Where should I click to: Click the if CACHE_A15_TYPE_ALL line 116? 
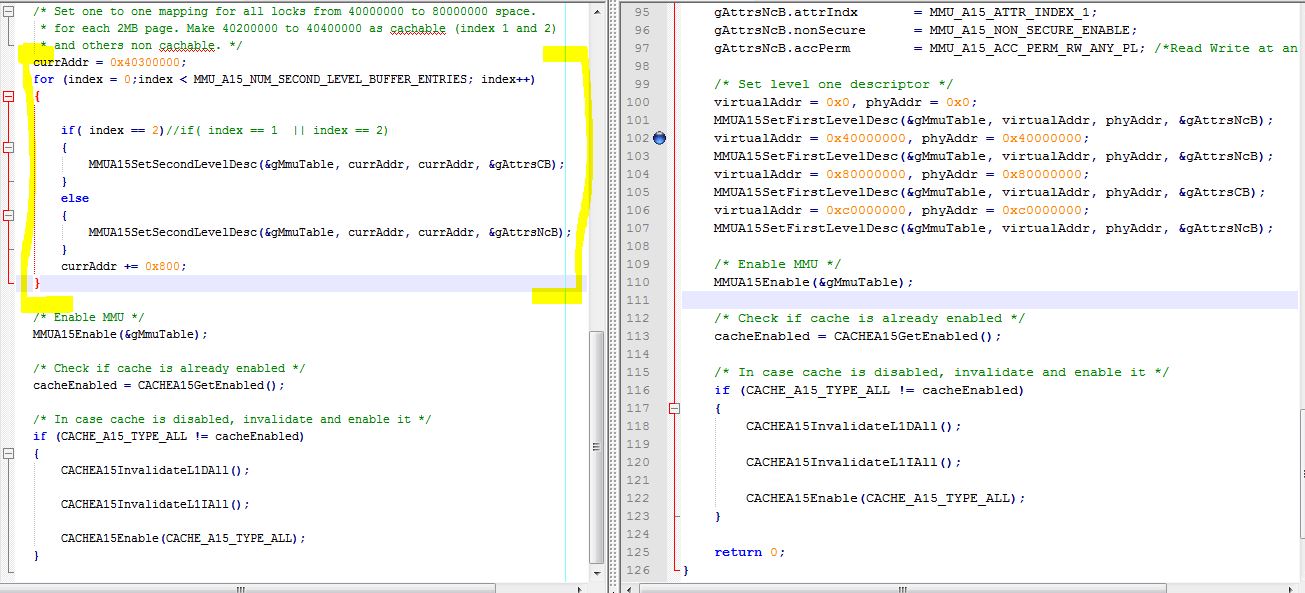869,390
